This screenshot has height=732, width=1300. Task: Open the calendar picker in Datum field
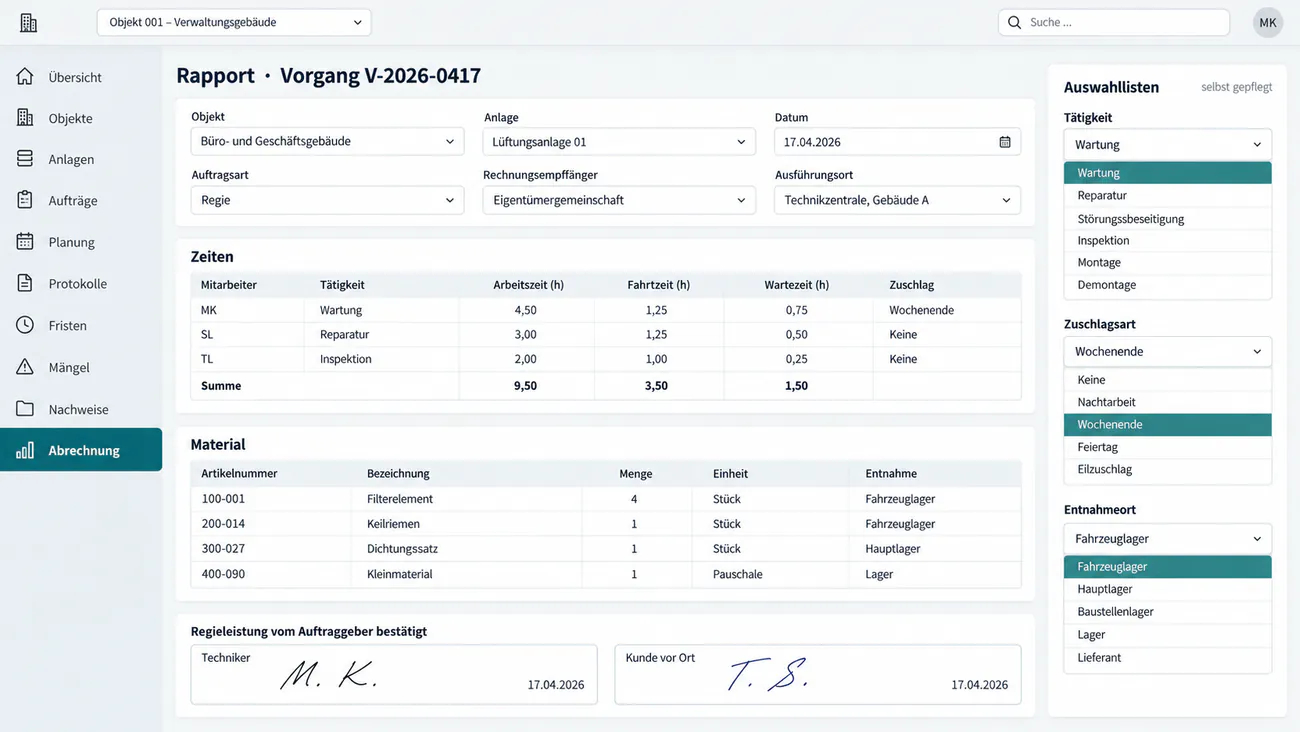[x=1005, y=142]
